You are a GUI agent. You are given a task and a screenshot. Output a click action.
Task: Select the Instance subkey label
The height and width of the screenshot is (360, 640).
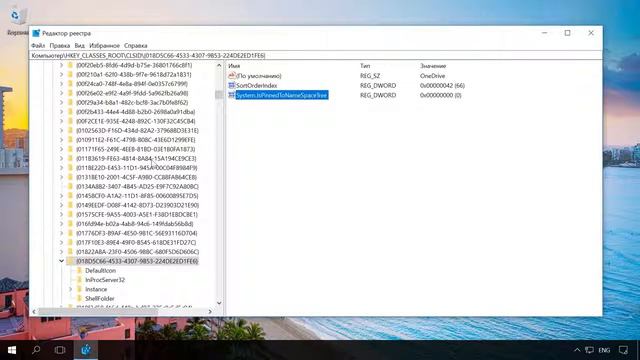(96, 289)
